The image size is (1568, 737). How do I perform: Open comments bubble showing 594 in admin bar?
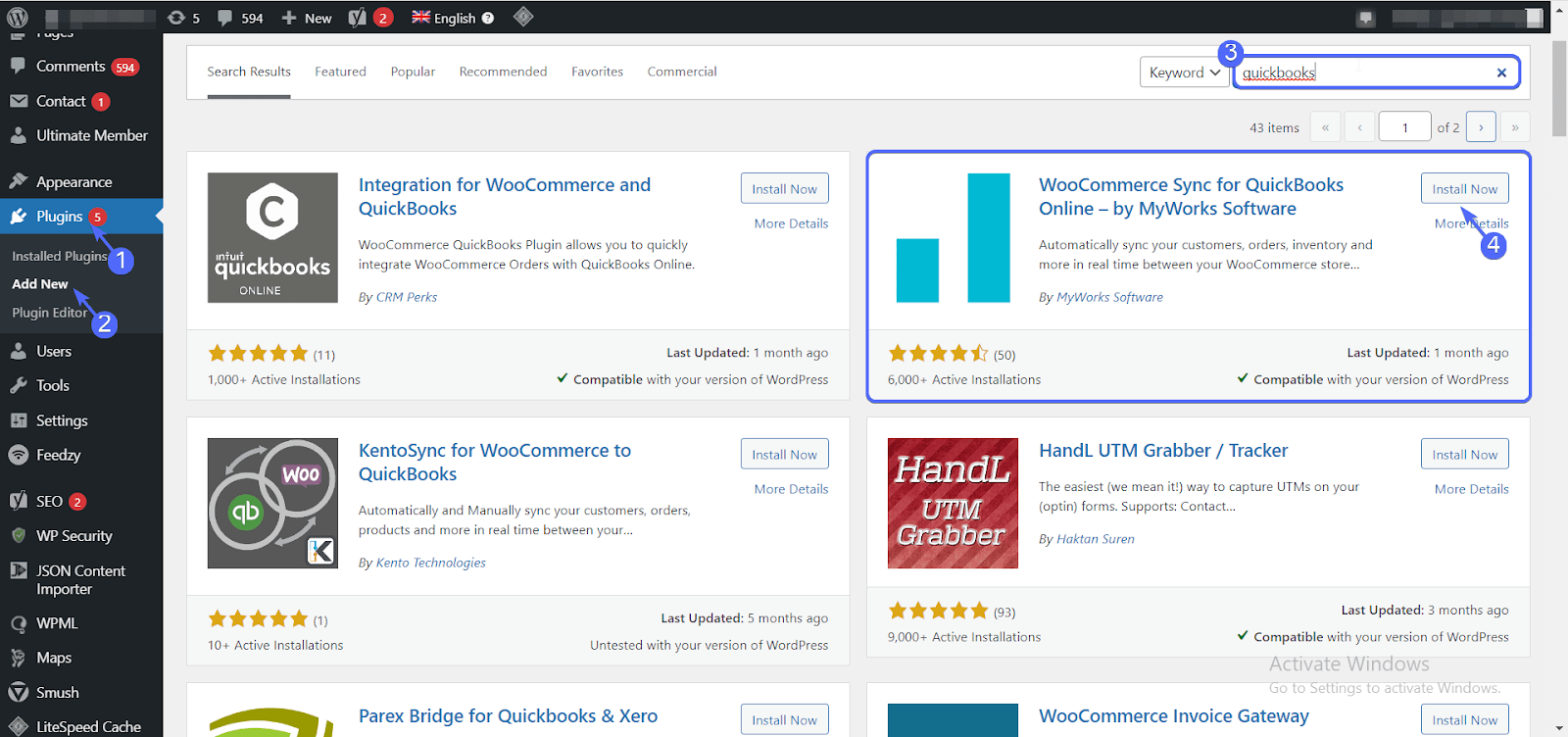pos(240,18)
